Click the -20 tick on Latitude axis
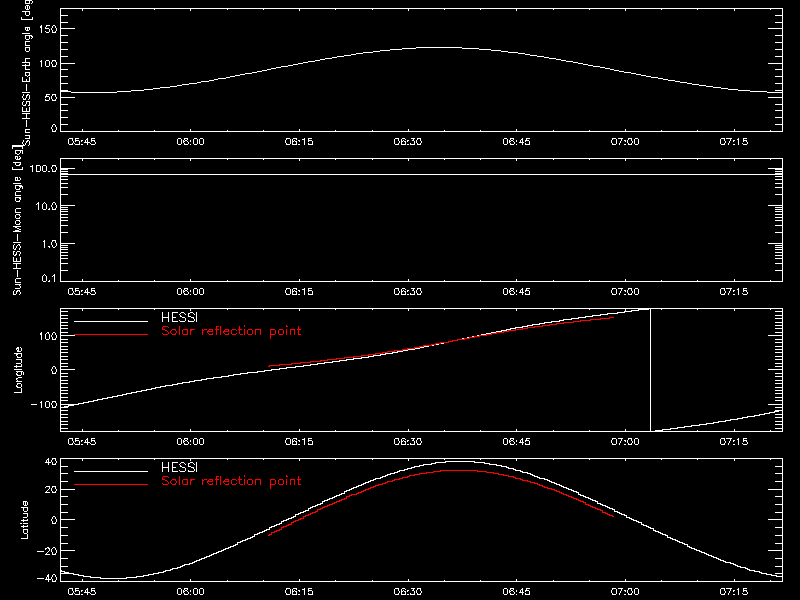 [x=47, y=551]
